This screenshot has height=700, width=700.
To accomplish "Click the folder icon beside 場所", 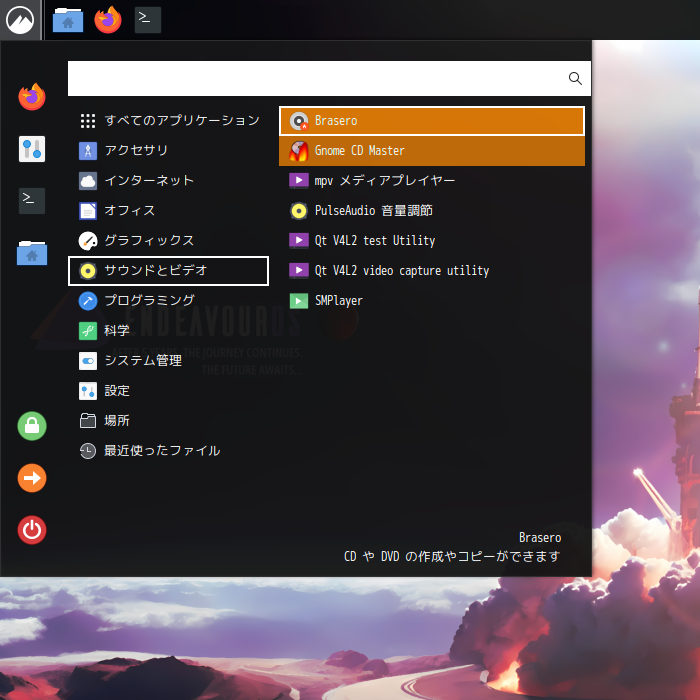I will [88, 421].
